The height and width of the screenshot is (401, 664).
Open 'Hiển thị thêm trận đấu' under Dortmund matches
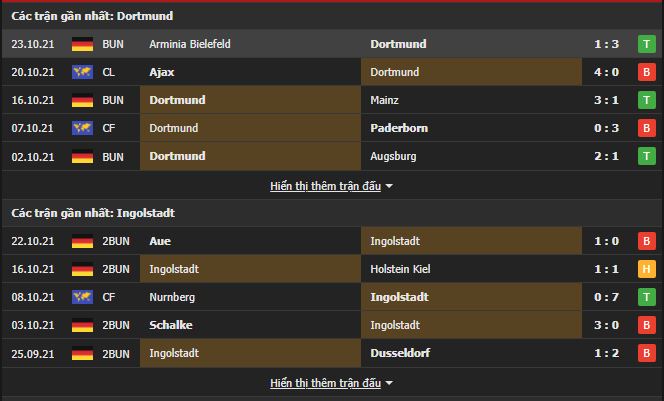click(x=326, y=186)
